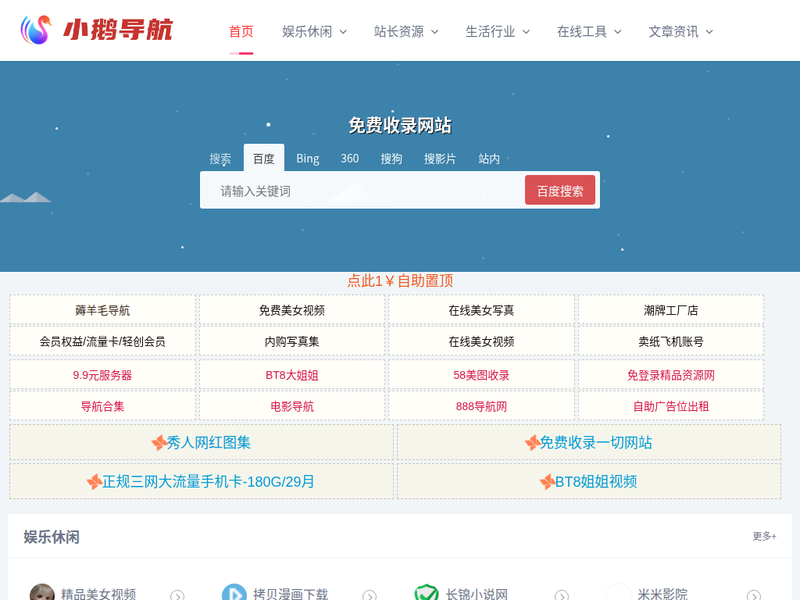Open the 在线工具 navigation menu
800x600 pixels.
point(582,32)
